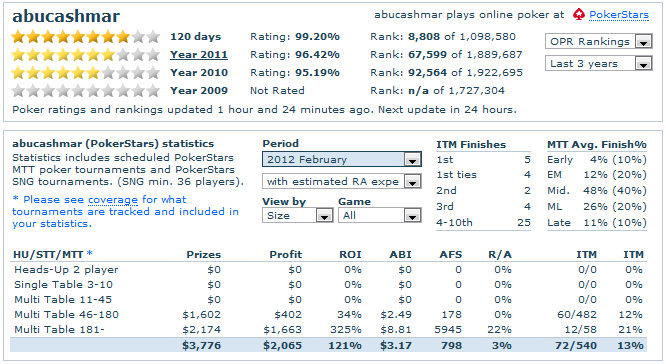Select the Multi Table 181- row
Viewport: 666px width, 364px height.
[328, 330]
